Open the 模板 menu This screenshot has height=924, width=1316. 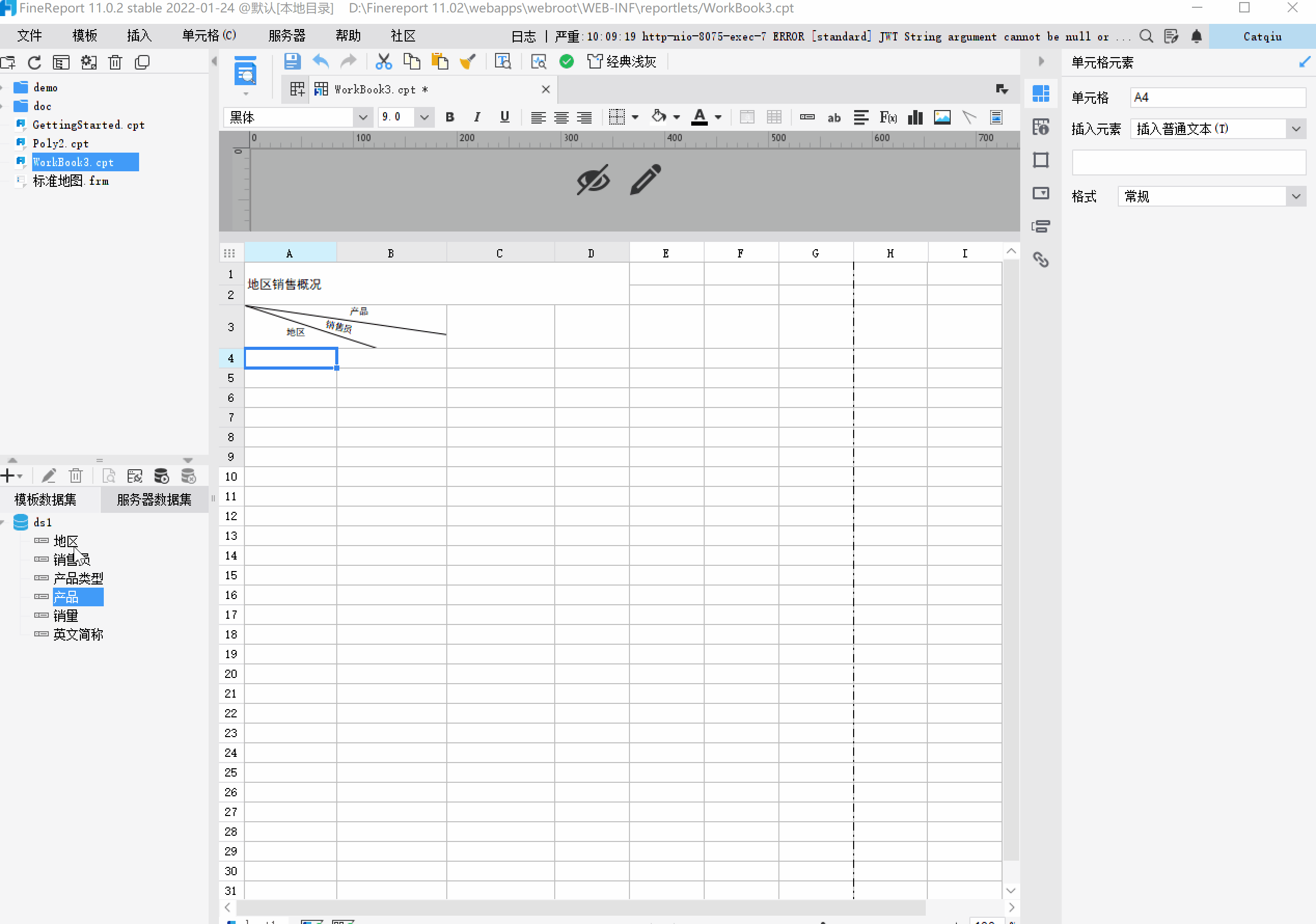pyautogui.click(x=84, y=36)
